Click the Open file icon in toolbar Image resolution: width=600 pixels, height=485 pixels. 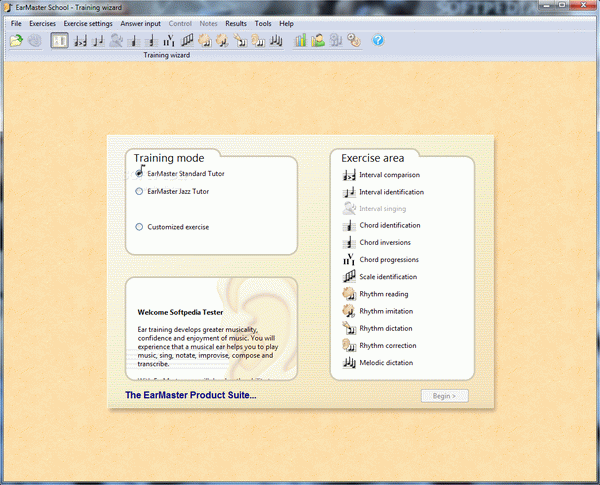click(16, 41)
